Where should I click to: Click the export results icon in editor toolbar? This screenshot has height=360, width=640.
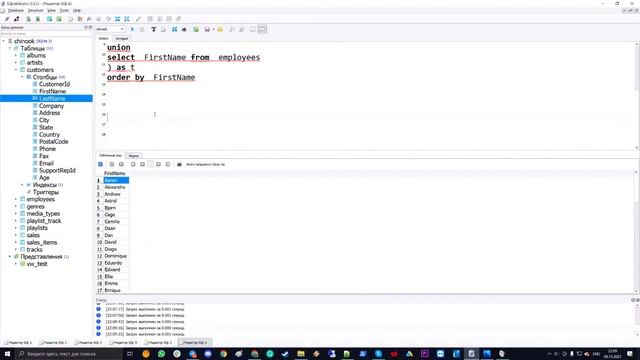(196, 29)
